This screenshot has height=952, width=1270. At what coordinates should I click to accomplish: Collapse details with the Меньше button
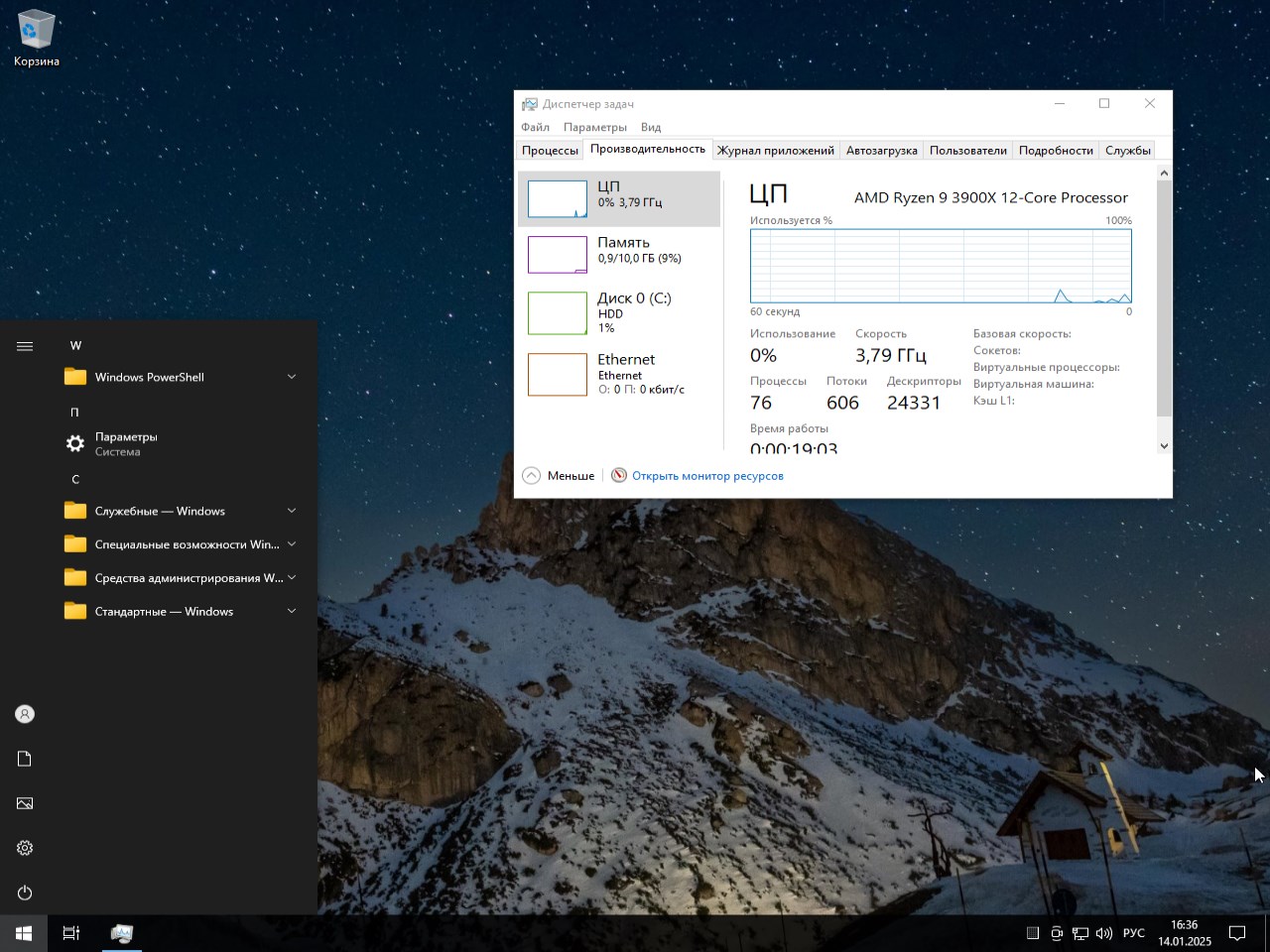click(x=559, y=476)
